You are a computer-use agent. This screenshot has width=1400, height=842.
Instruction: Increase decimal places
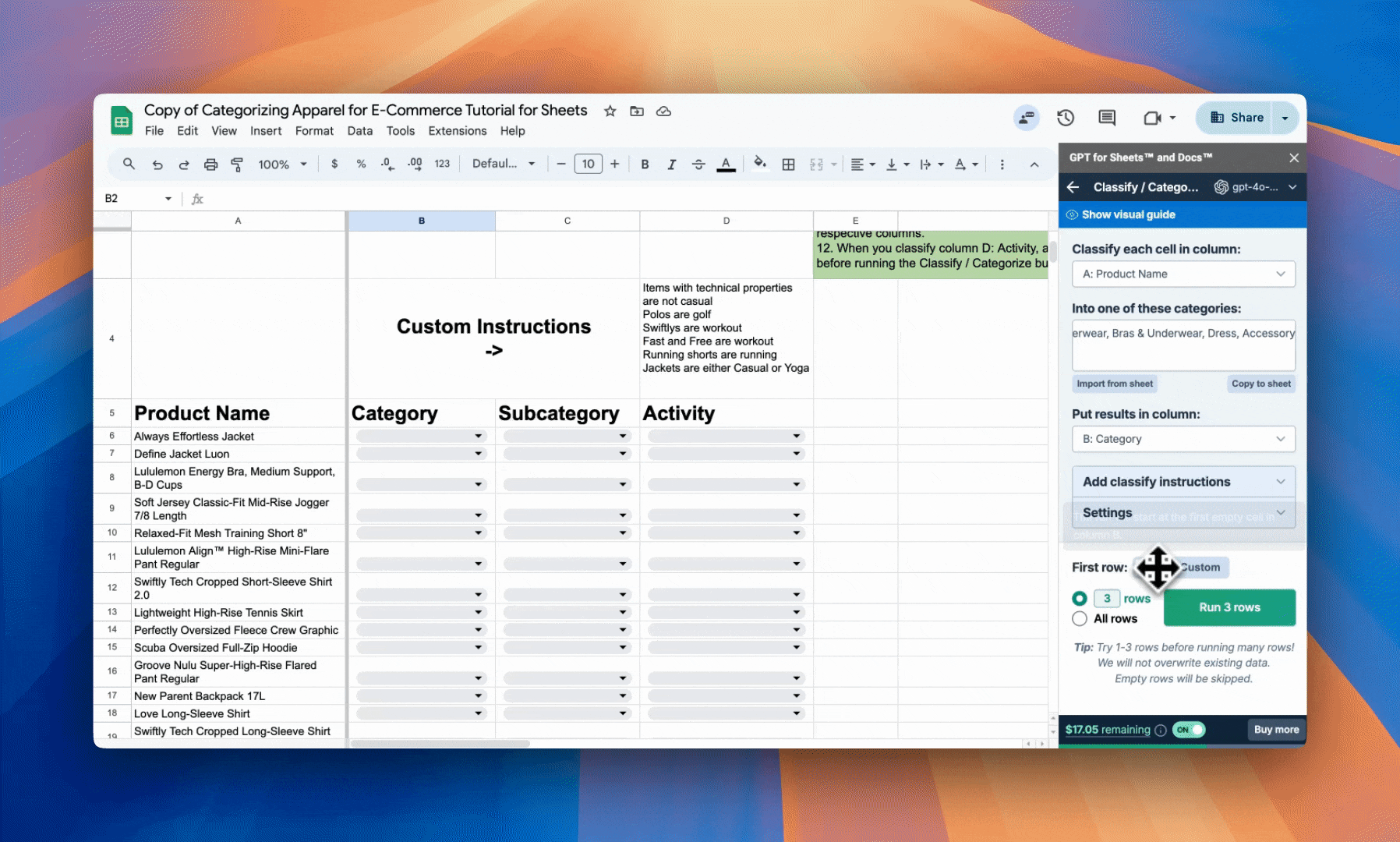[415, 164]
